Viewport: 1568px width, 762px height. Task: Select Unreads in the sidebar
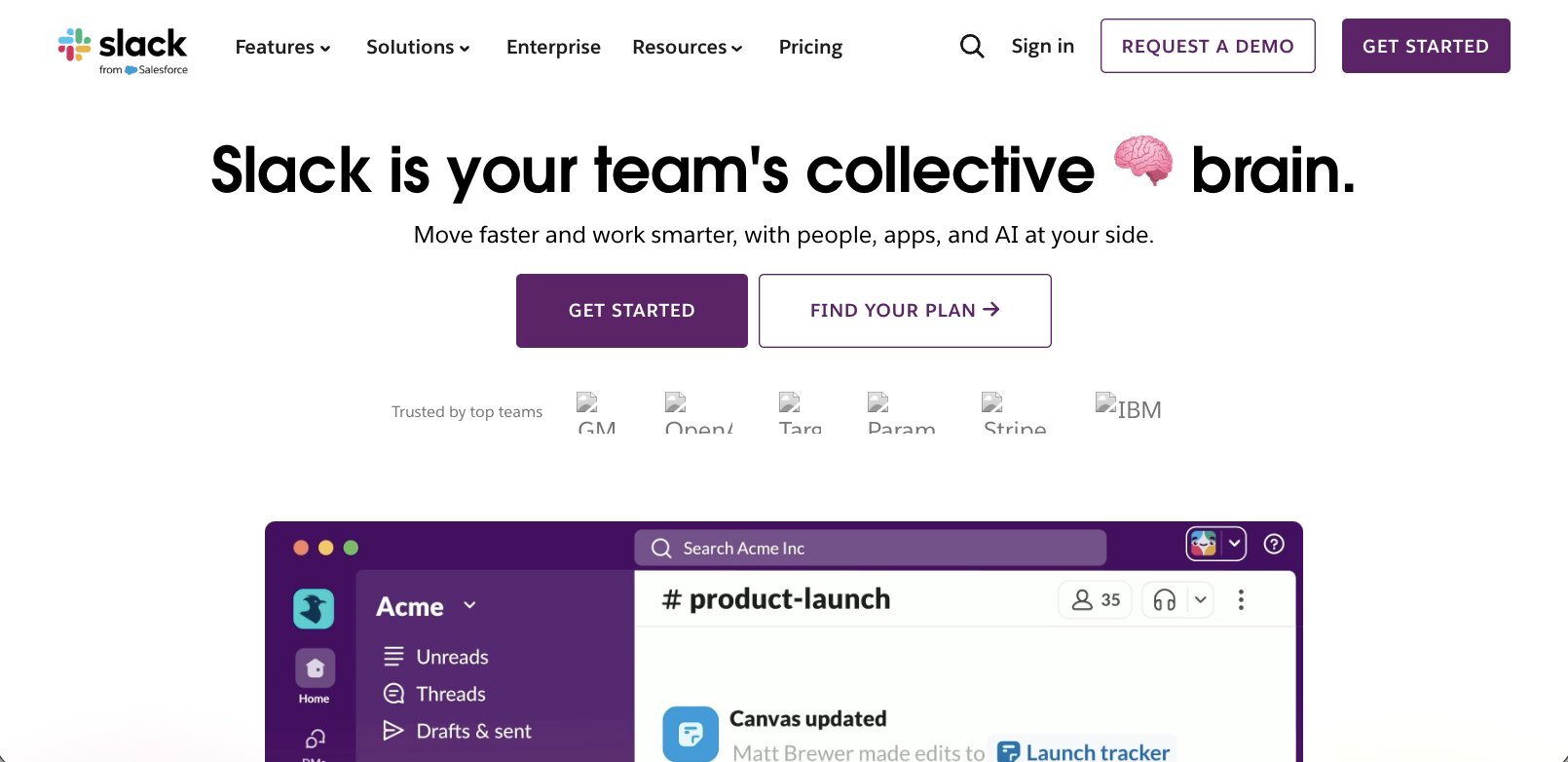pos(452,657)
